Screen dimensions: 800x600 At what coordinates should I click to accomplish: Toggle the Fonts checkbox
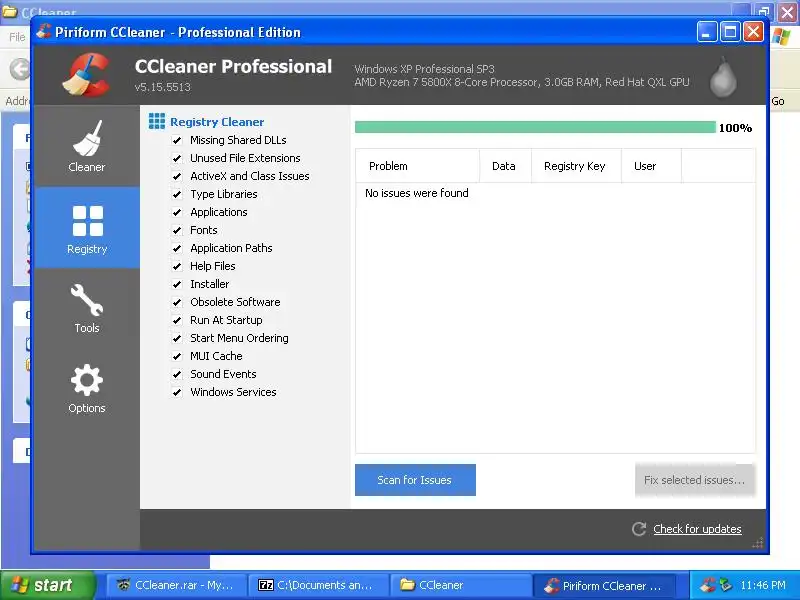177,230
